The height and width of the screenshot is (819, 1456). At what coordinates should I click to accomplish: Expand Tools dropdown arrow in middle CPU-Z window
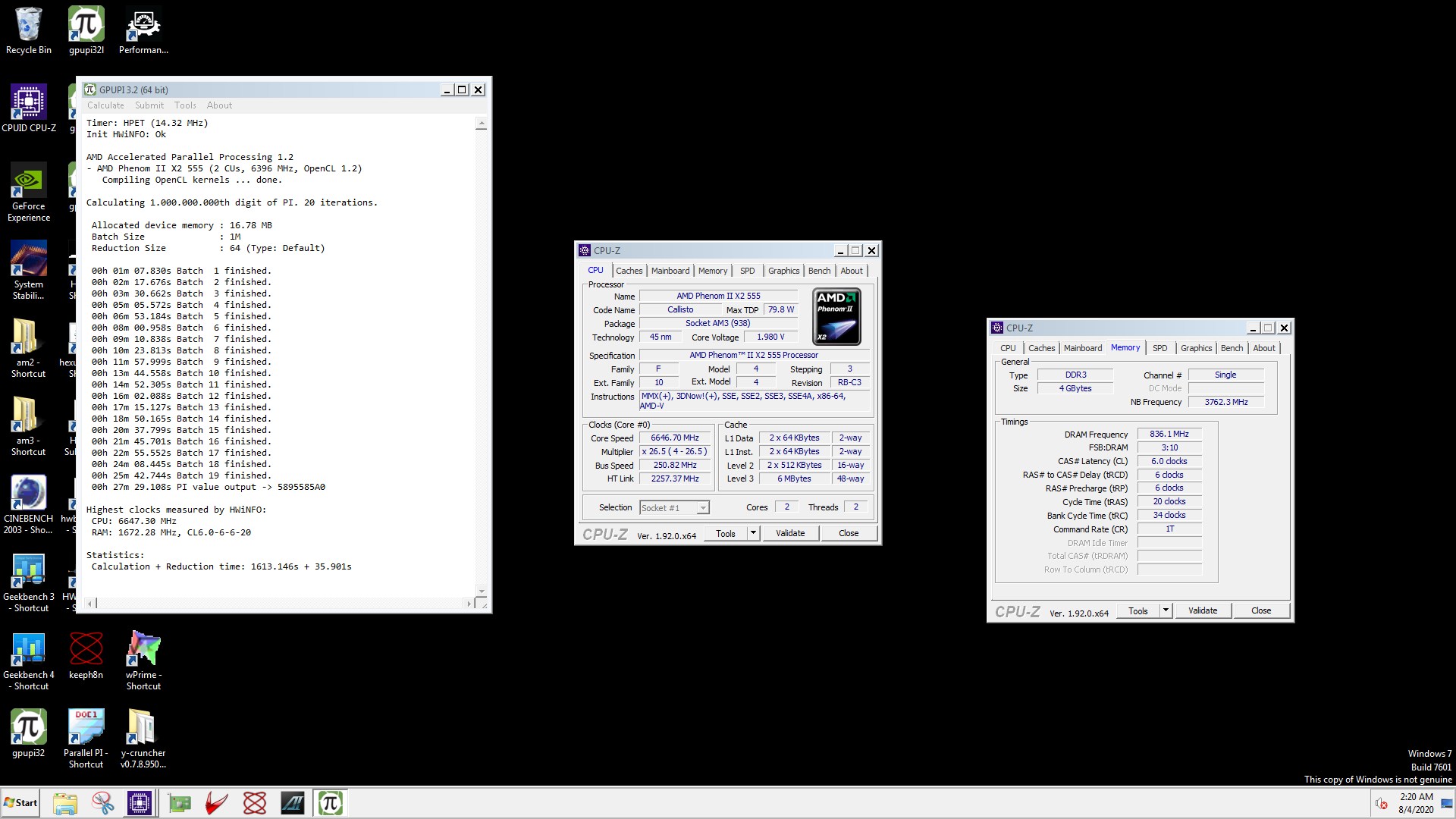point(753,533)
